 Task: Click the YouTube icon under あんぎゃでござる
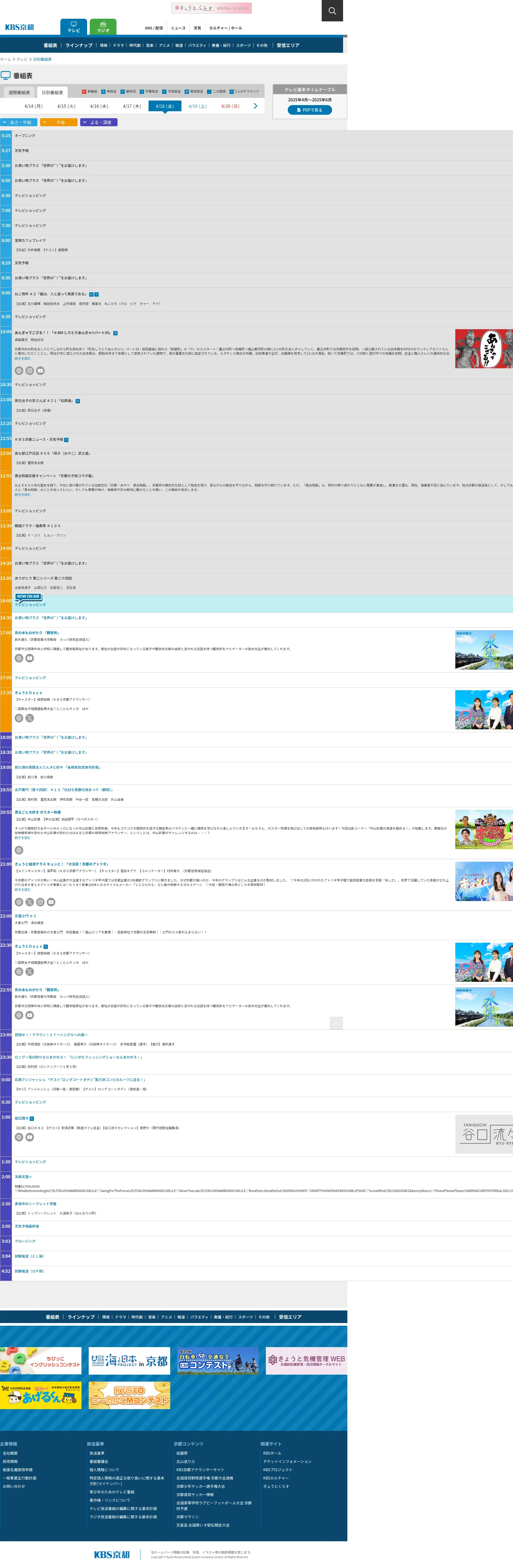coord(40,371)
